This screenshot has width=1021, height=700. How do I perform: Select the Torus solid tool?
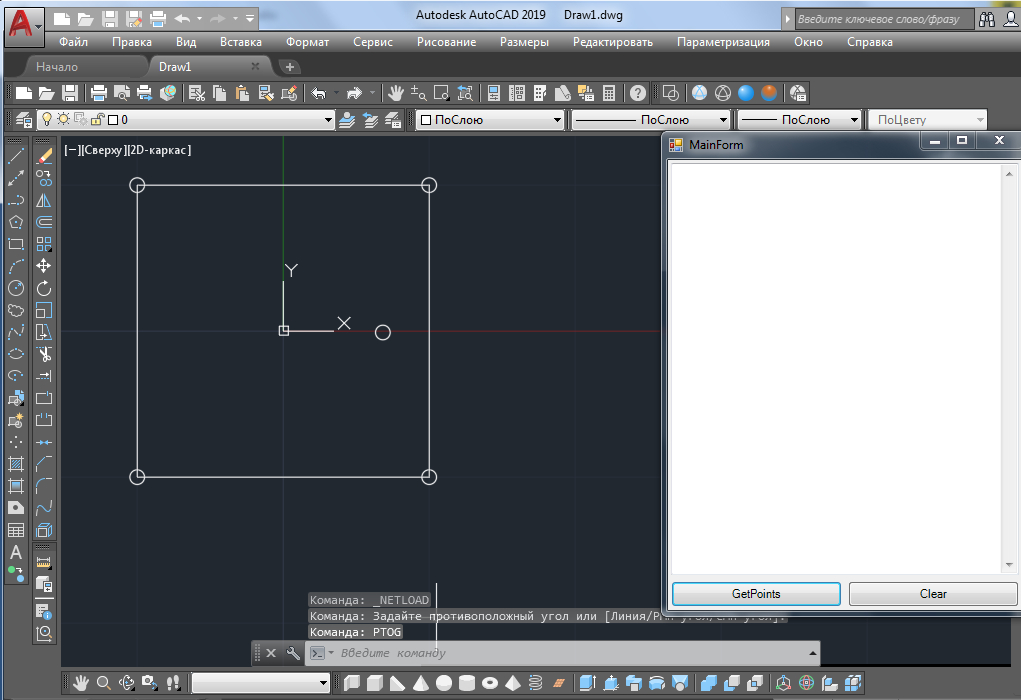click(490, 682)
